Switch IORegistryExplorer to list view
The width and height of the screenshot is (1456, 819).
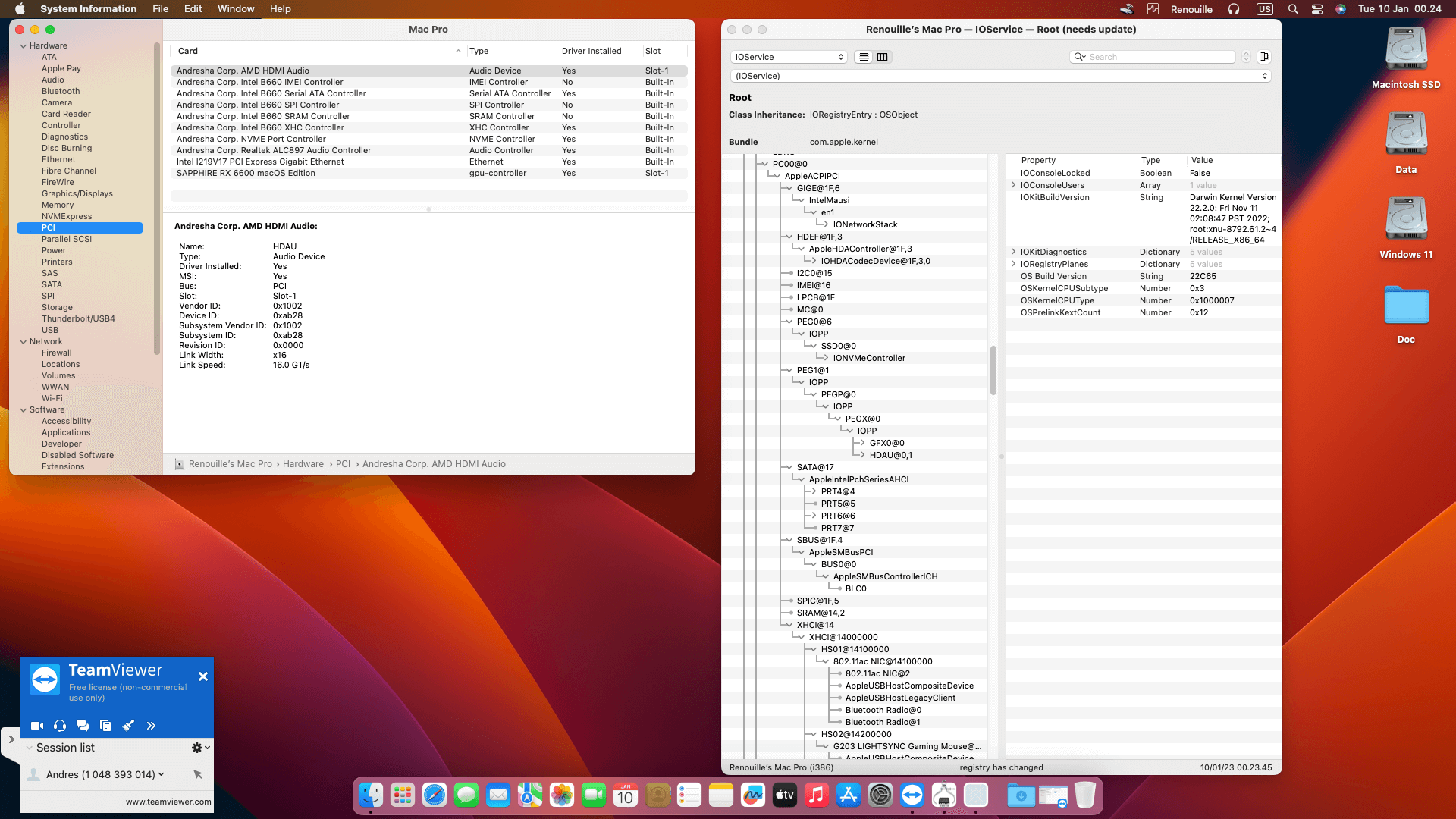864,57
